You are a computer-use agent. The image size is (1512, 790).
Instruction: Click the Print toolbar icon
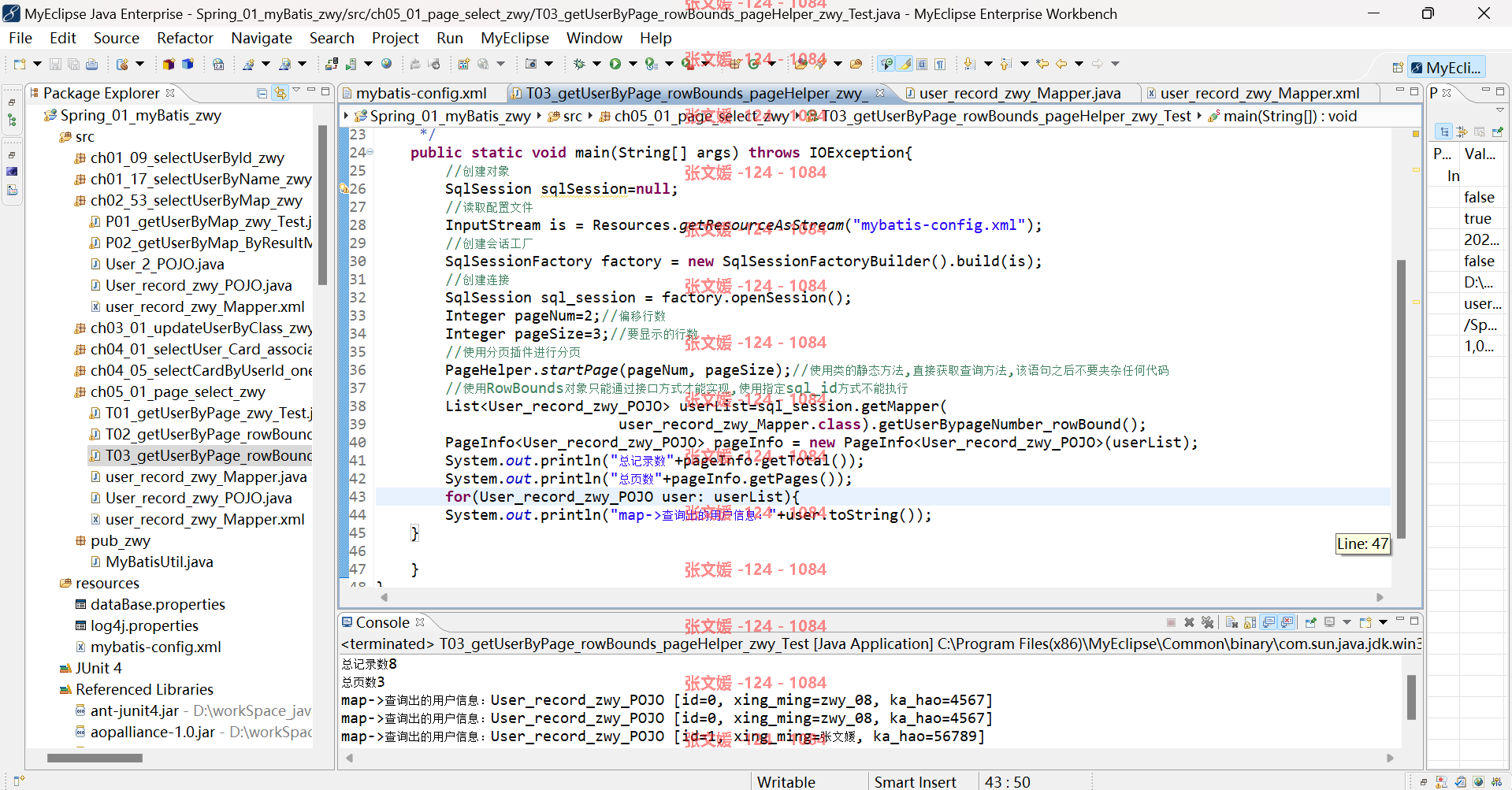tap(91, 64)
